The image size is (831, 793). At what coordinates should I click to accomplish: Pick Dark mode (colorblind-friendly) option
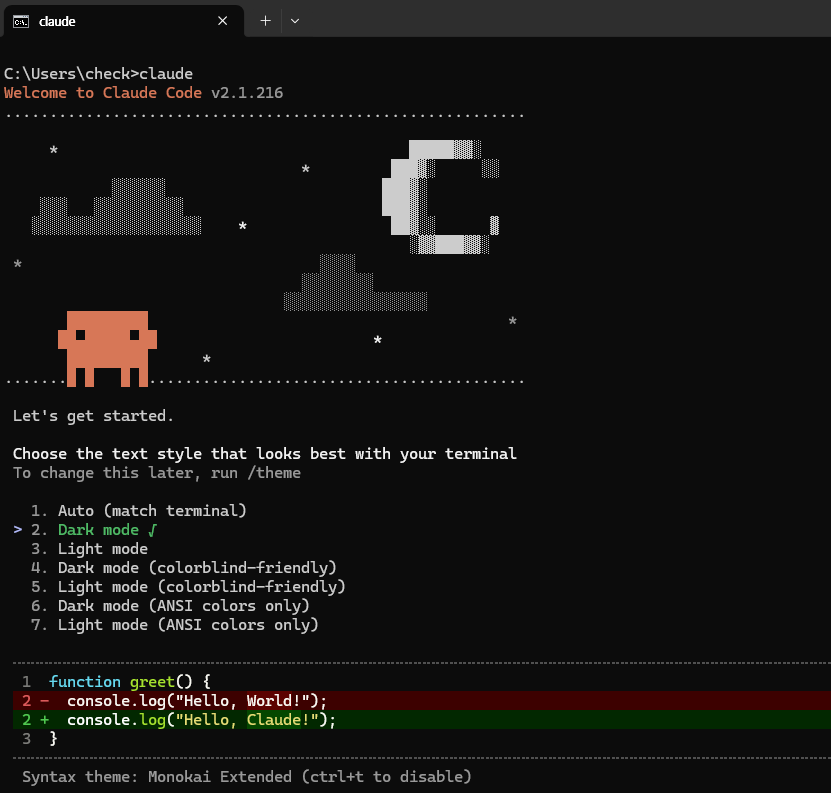pyautogui.click(x=184, y=568)
